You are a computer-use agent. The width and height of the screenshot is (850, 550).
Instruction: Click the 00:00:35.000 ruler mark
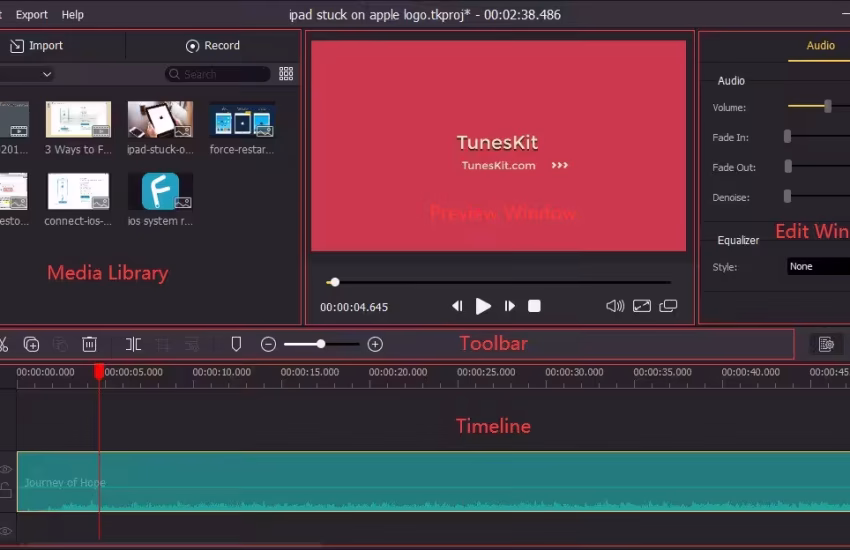click(x=662, y=372)
